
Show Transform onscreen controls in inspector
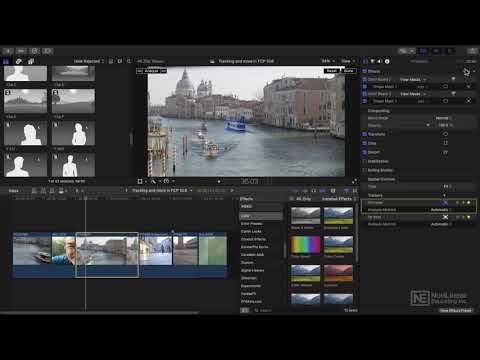(445, 134)
